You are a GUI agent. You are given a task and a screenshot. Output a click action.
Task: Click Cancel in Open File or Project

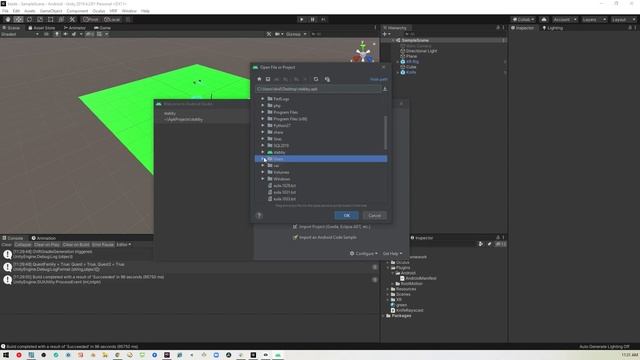pyautogui.click(x=374, y=216)
